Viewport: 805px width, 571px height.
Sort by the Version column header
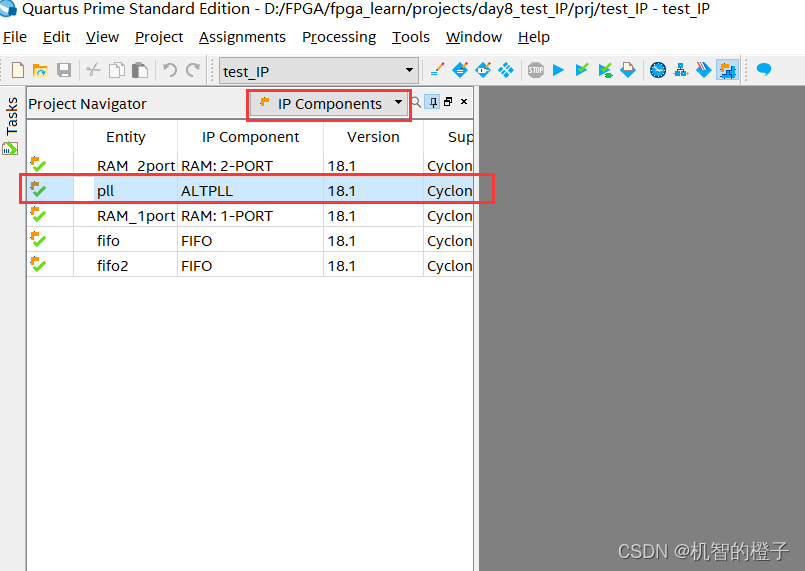coord(373,137)
